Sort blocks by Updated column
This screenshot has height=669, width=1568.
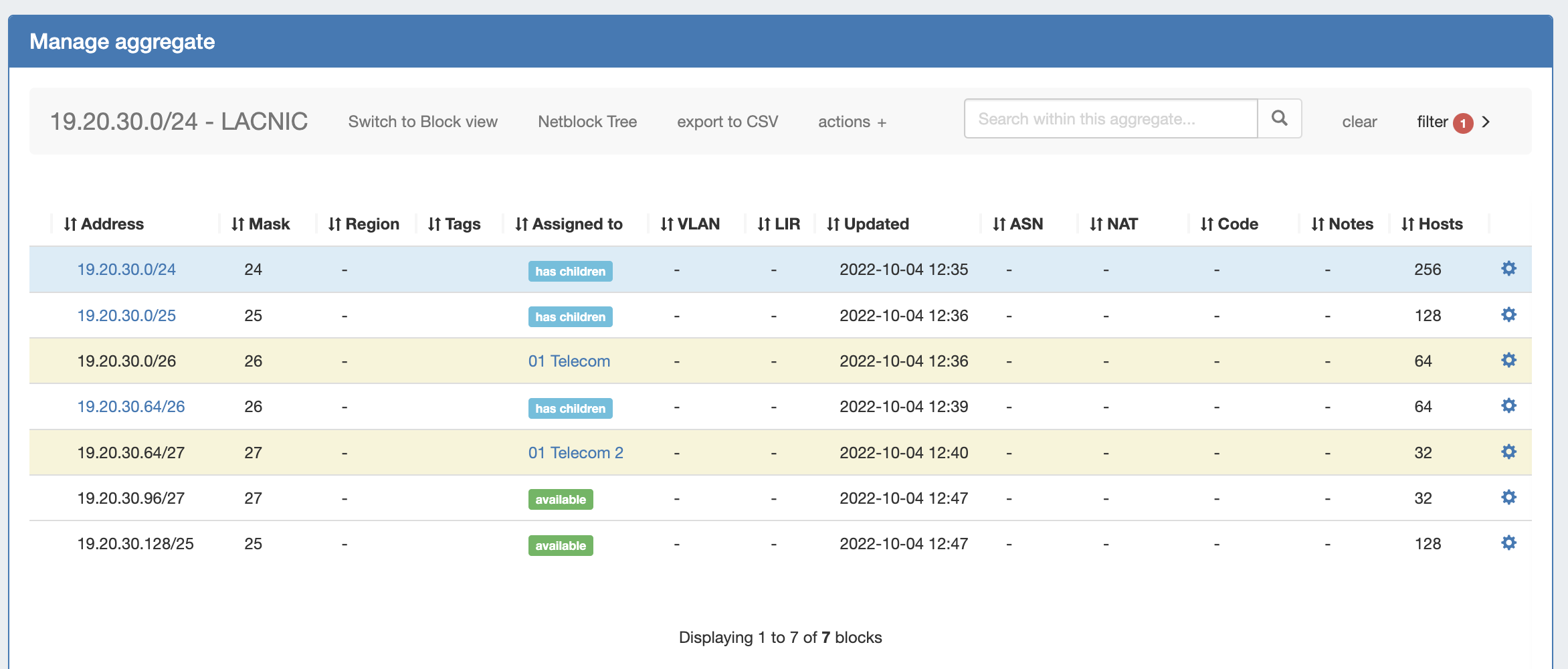pos(868,224)
